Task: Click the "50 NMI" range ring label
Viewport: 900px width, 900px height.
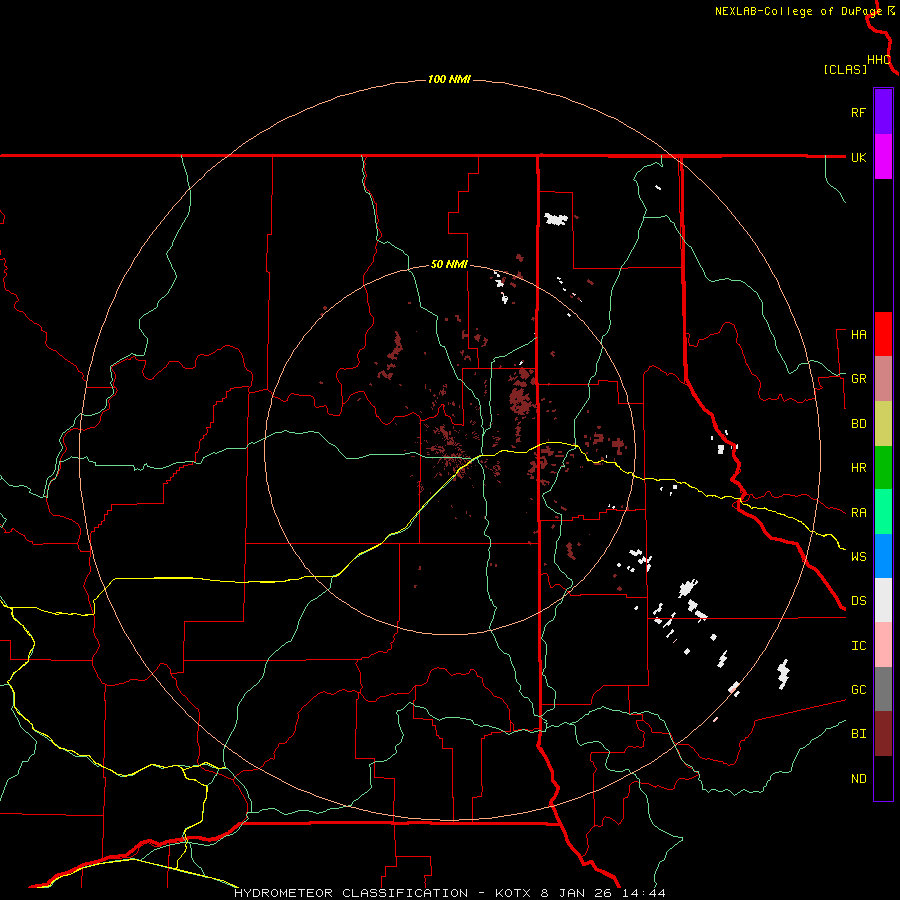Action: (x=449, y=265)
